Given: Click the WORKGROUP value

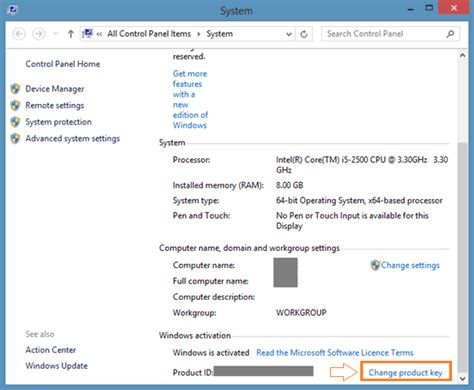Looking at the screenshot, I should click(301, 313).
